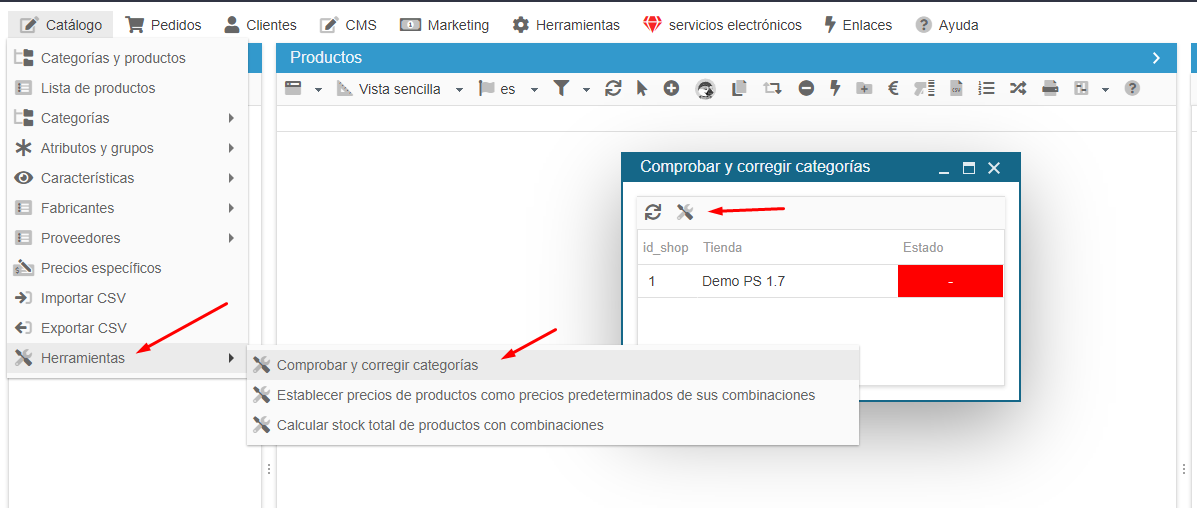Image resolution: width=1197 pixels, height=508 pixels.
Task: Click the delete product minus icon
Action: [x=806, y=89]
